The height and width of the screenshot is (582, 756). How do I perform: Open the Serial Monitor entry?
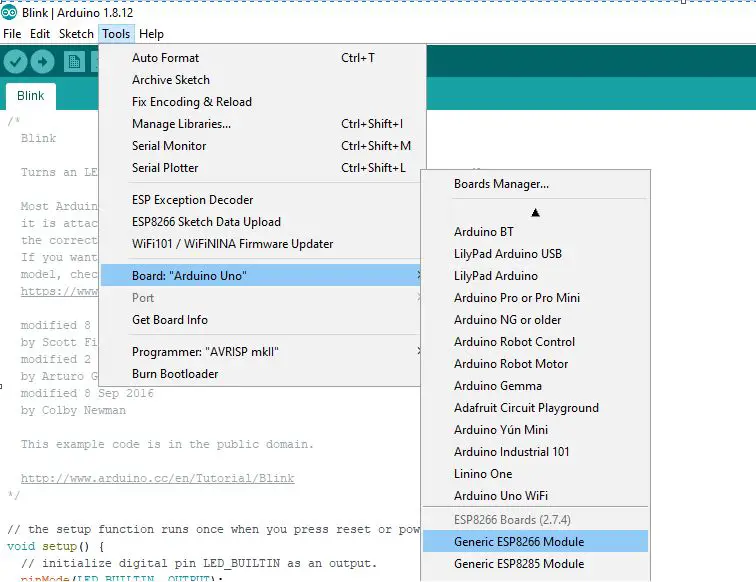pos(262,146)
